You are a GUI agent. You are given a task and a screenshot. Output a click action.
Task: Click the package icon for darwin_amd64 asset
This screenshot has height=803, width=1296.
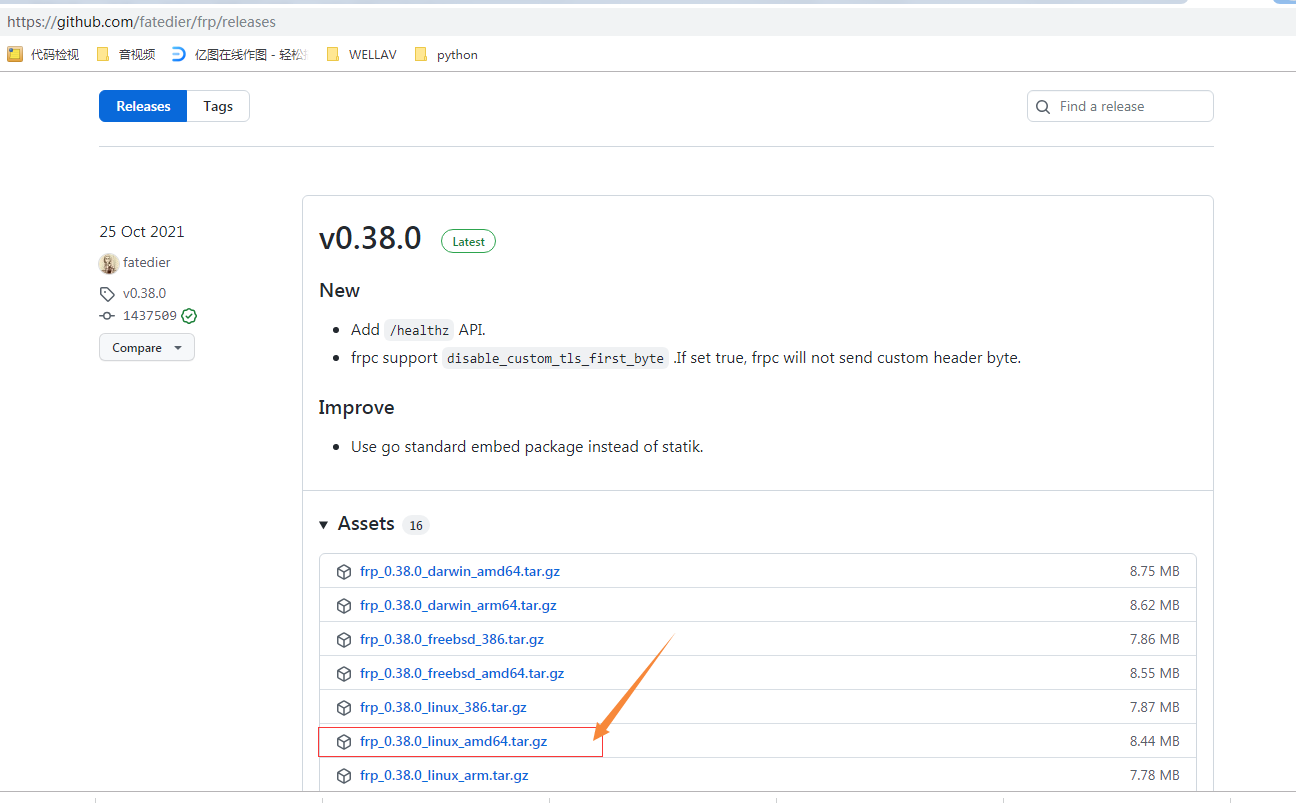point(344,572)
